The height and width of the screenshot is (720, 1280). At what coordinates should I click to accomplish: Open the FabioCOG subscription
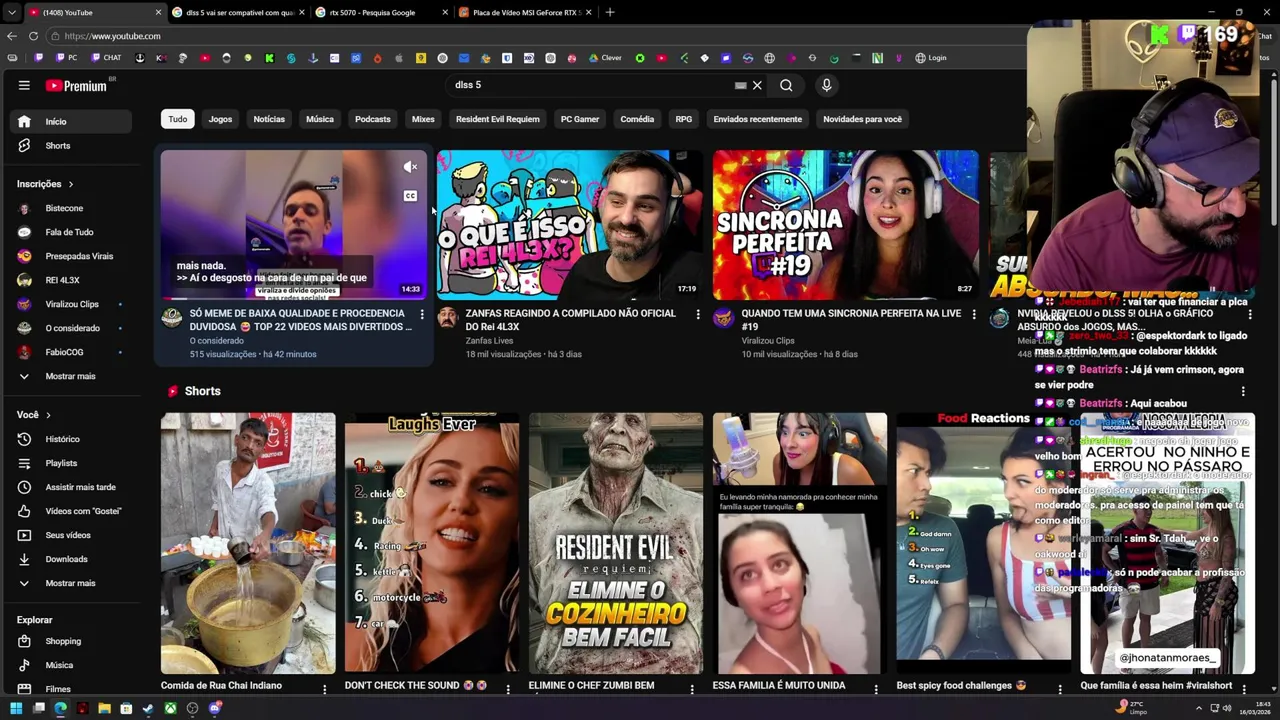[x=70, y=352]
